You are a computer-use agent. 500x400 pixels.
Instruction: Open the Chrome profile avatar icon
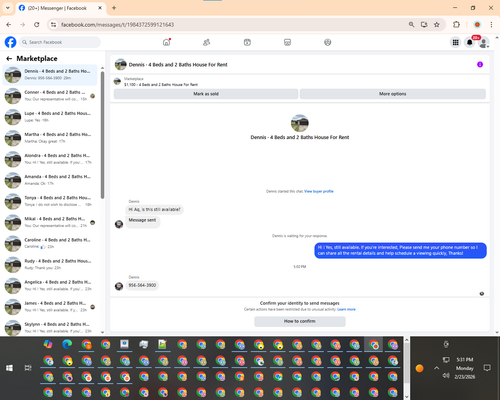pos(477,25)
